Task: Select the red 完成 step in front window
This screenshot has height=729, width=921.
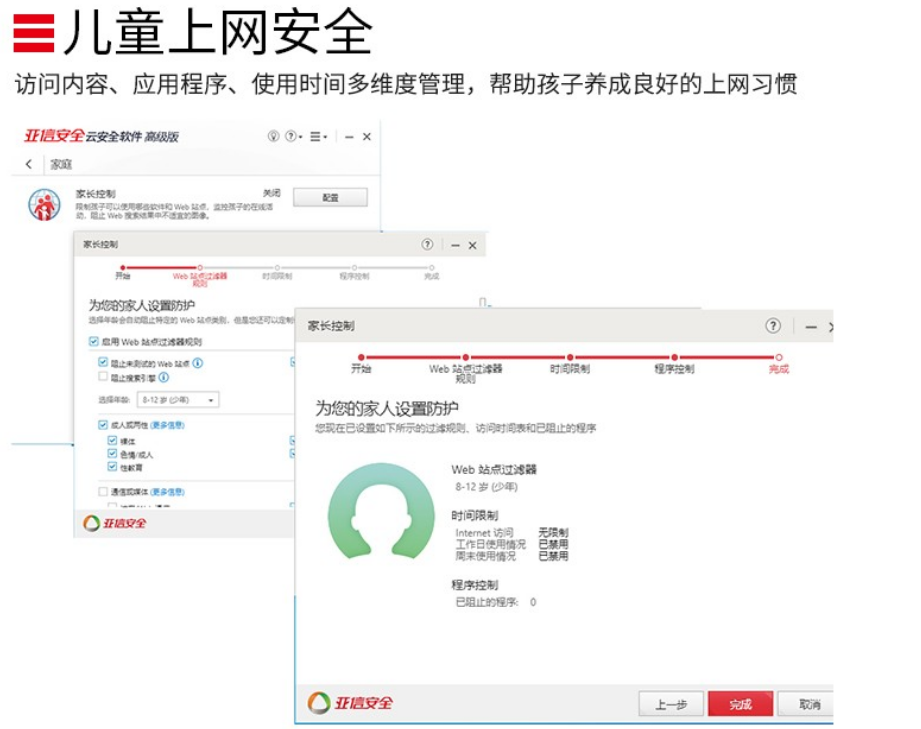Action: click(x=779, y=365)
